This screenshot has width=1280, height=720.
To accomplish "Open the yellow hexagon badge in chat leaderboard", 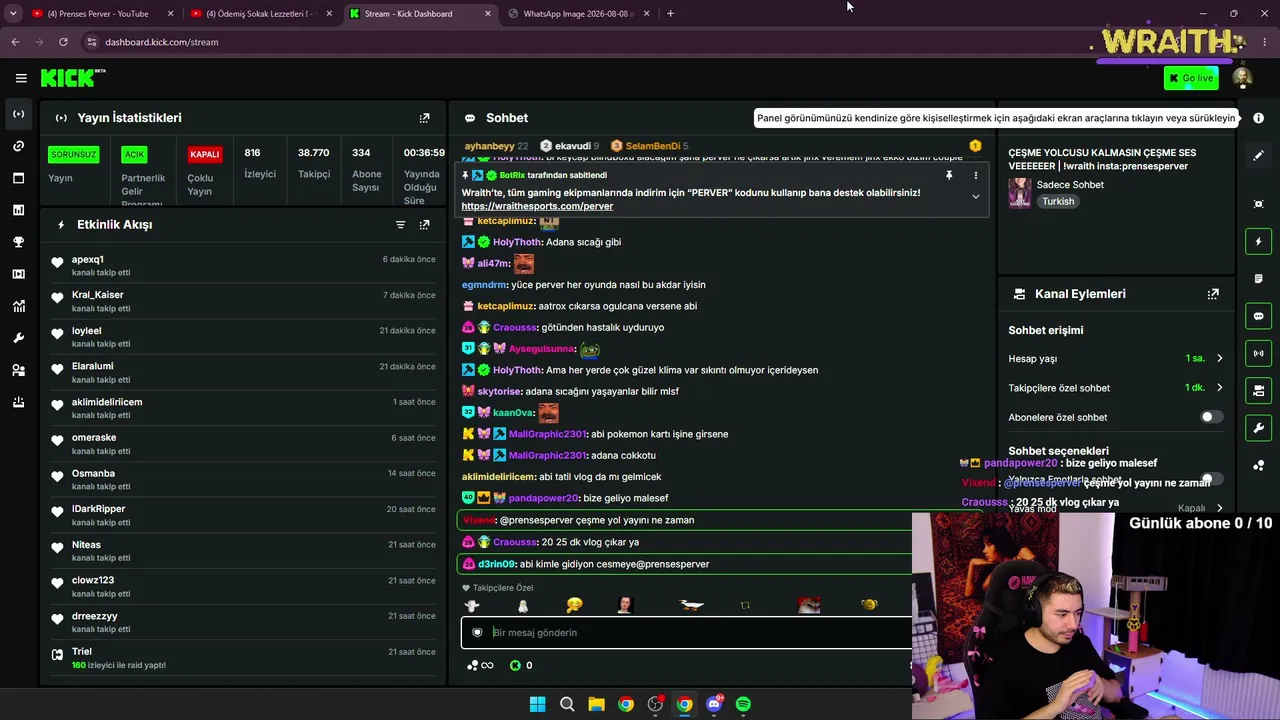I will coord(975,146).
